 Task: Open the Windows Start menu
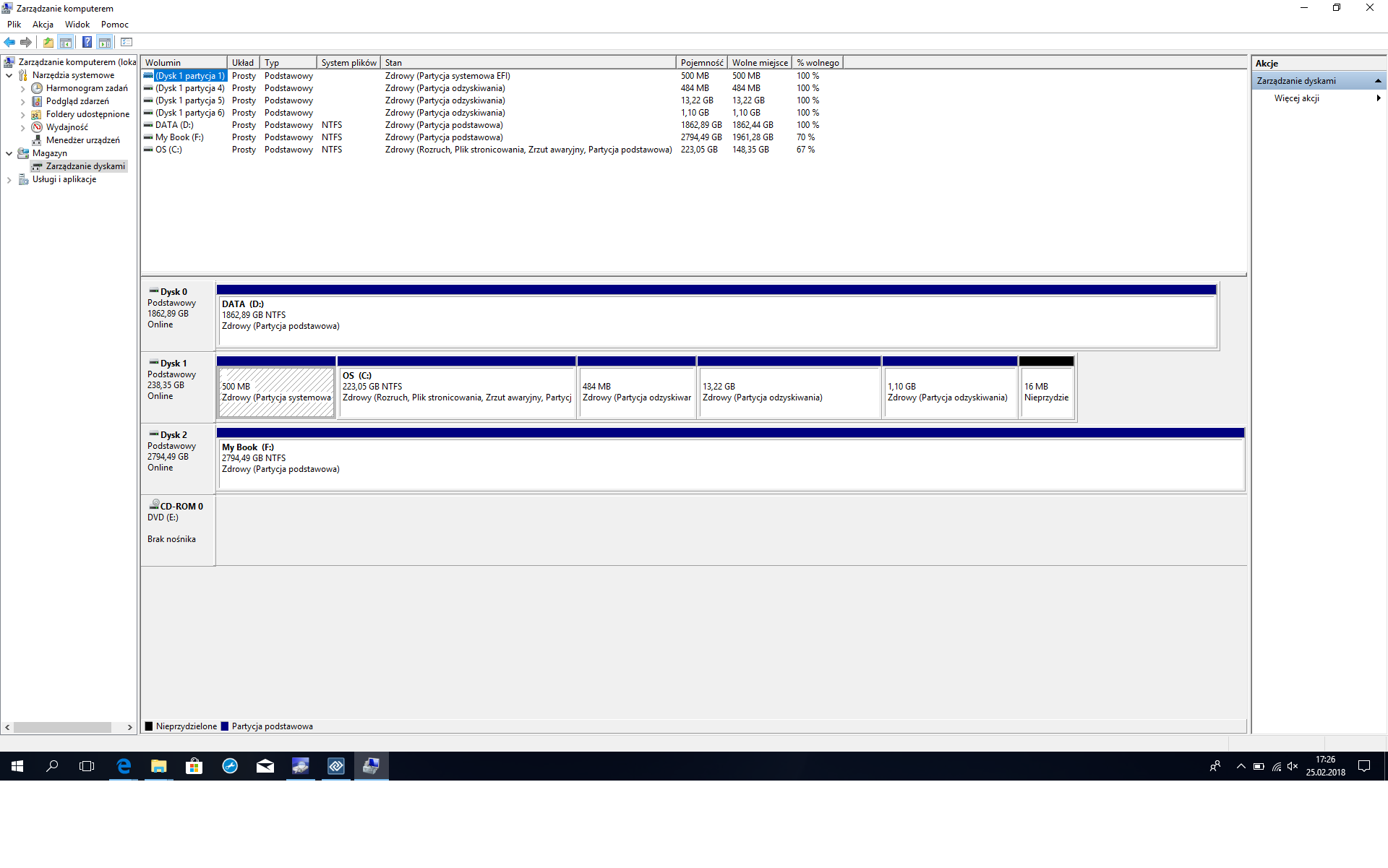[x=17, y=766]
